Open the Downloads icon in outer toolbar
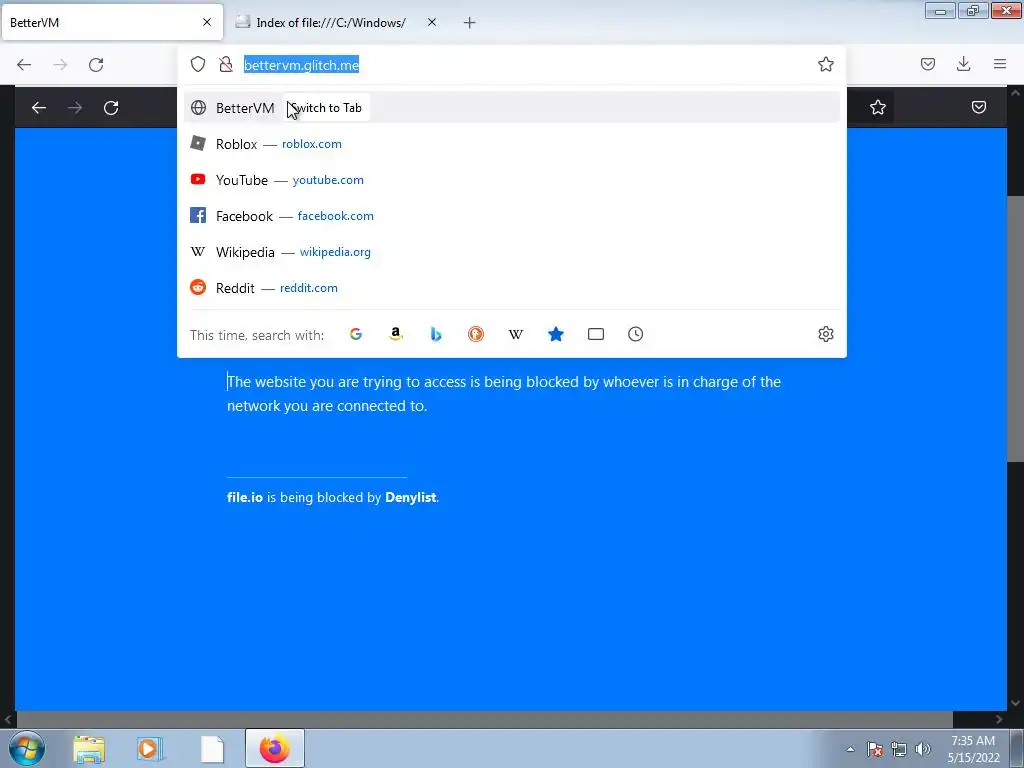Viewport: 1024px width, 768px height. point(963,64)
